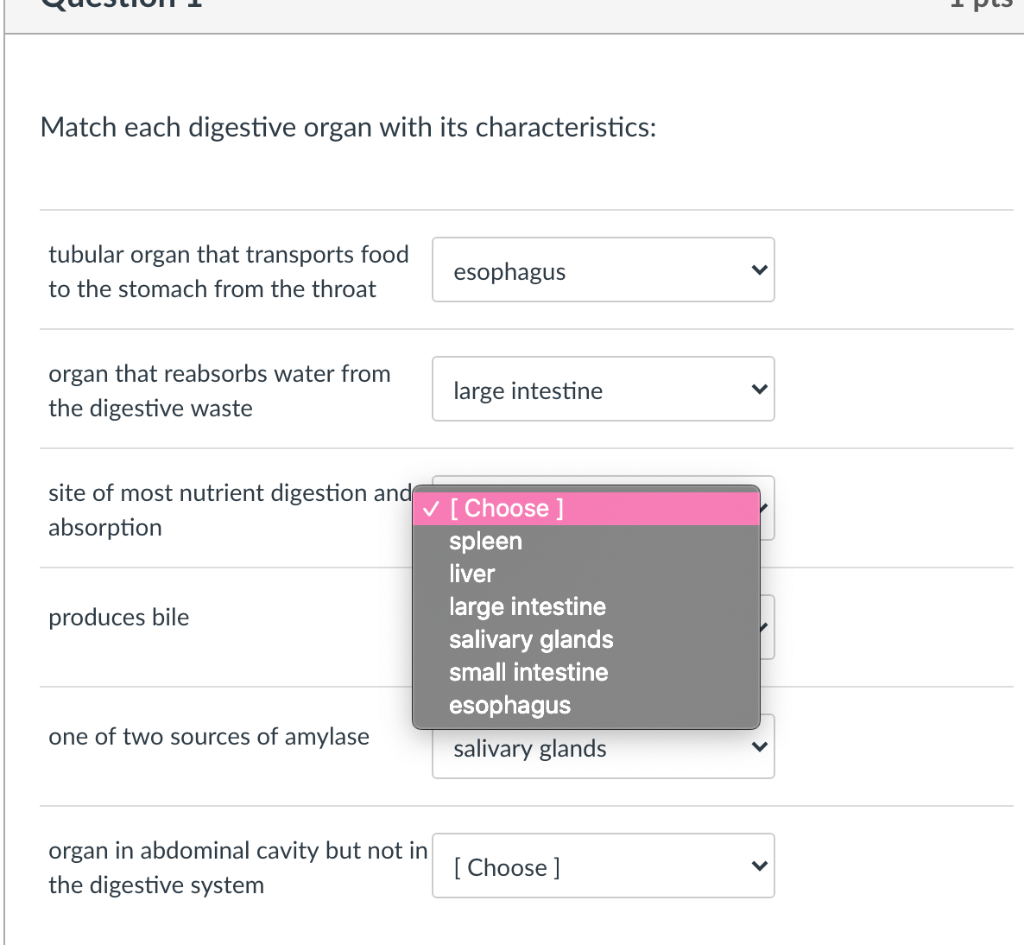Click the chevron on the amylase dropdown

point(759,749)
